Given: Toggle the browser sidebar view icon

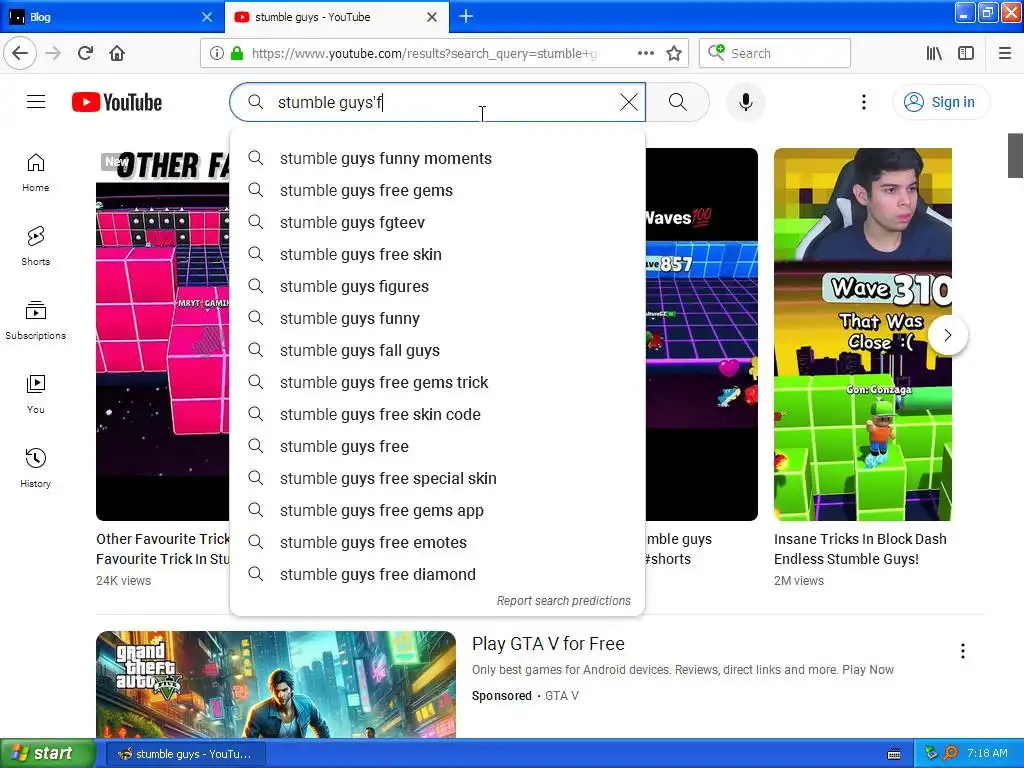Looking at the screenshot, I should [x=966, y=53].
